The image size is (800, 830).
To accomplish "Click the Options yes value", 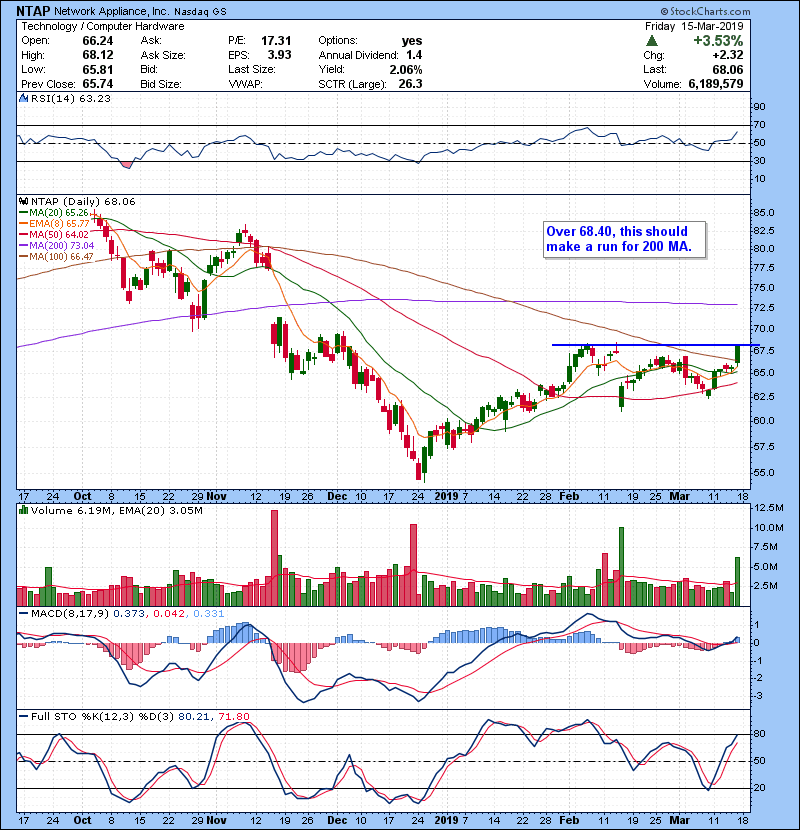I will (x=411, y=41).
